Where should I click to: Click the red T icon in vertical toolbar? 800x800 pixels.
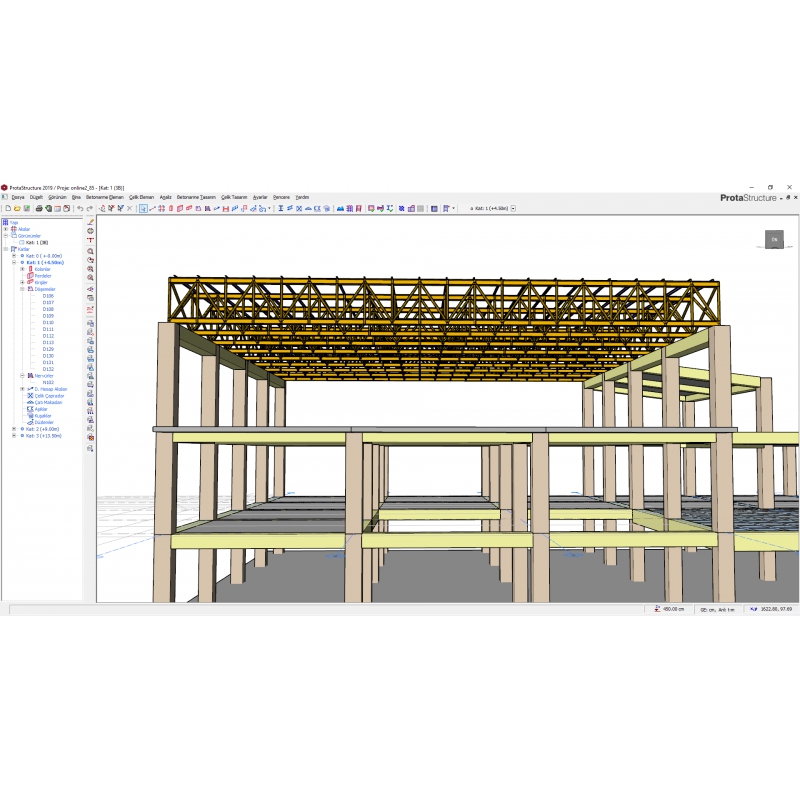coord(91,241)
